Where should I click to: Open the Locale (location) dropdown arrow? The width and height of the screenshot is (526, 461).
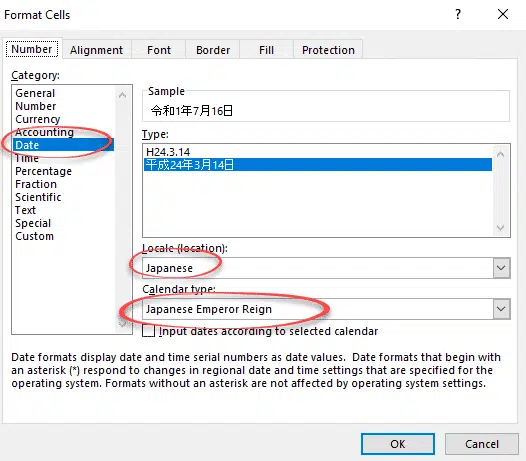(501, 268)
